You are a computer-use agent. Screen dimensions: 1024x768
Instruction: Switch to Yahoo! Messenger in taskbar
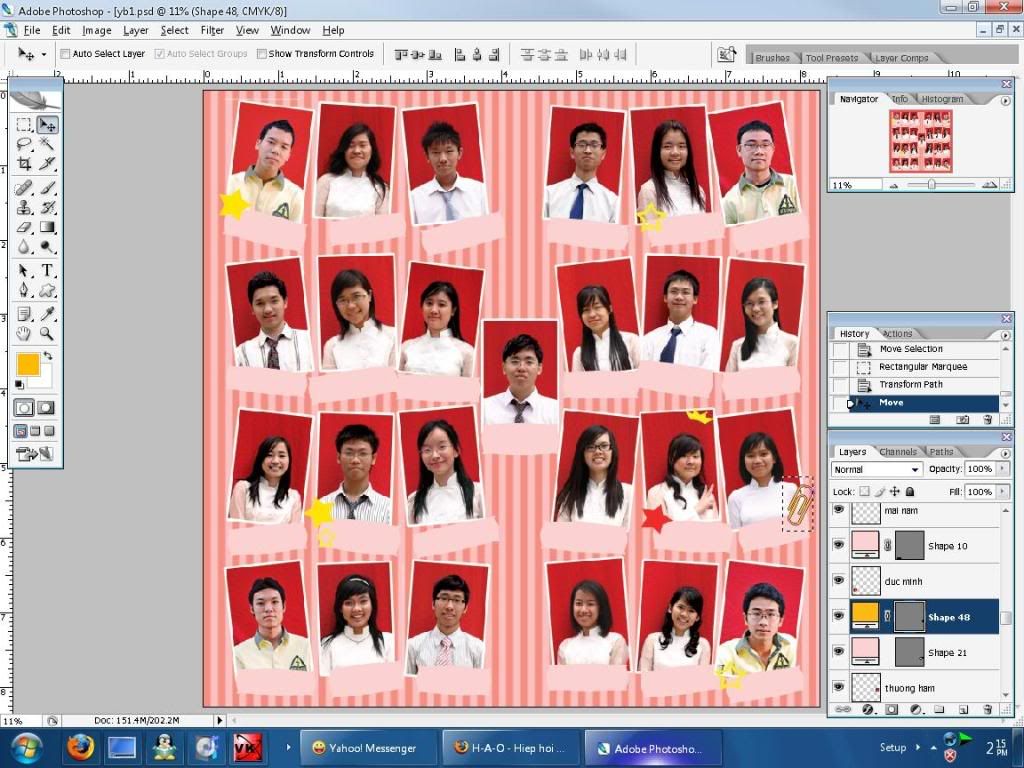pyautogui.click(x=368, y=748)
